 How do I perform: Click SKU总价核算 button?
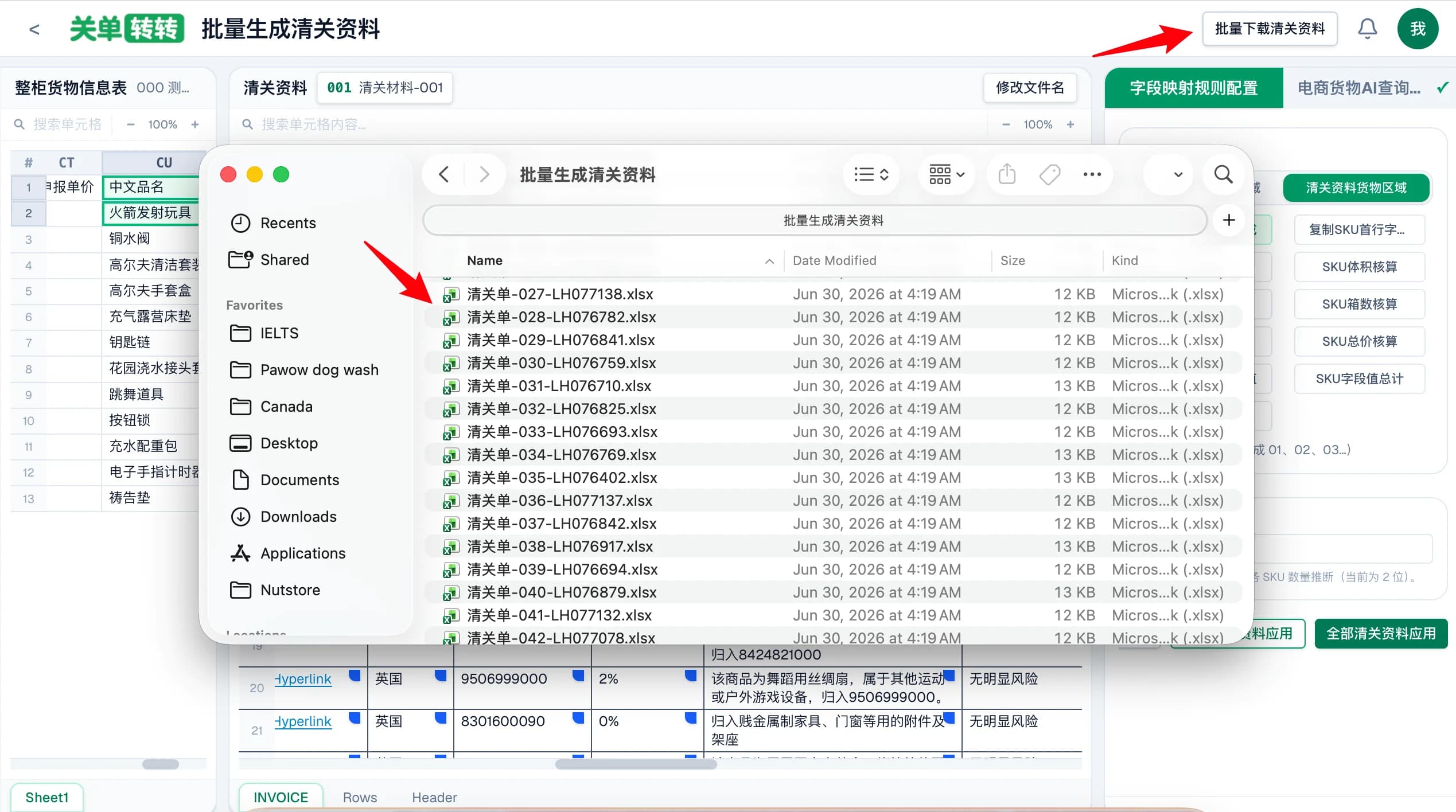[1359, 341]
